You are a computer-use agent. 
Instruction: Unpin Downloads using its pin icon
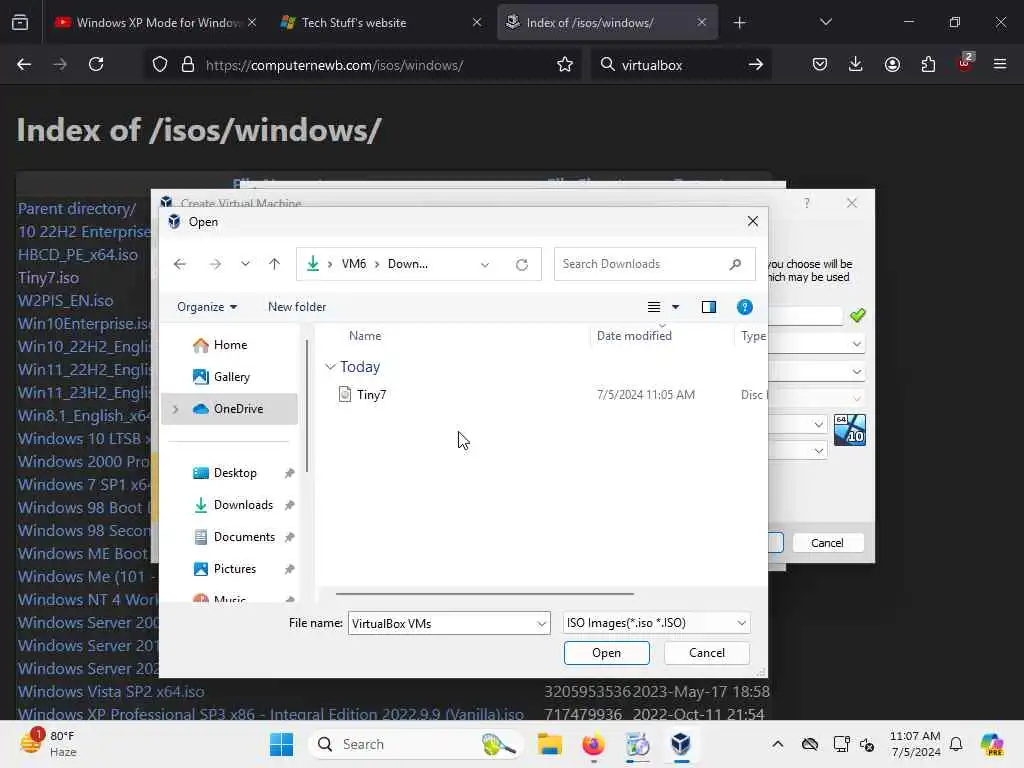tap(289, 505)
